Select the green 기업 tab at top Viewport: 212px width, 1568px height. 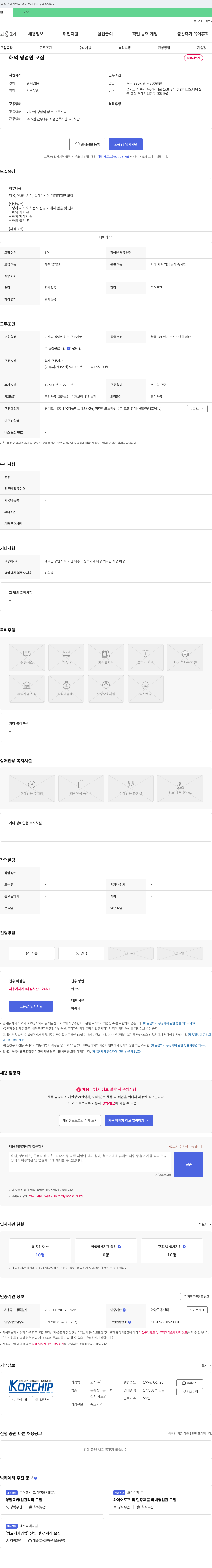[x=26, y=12]
